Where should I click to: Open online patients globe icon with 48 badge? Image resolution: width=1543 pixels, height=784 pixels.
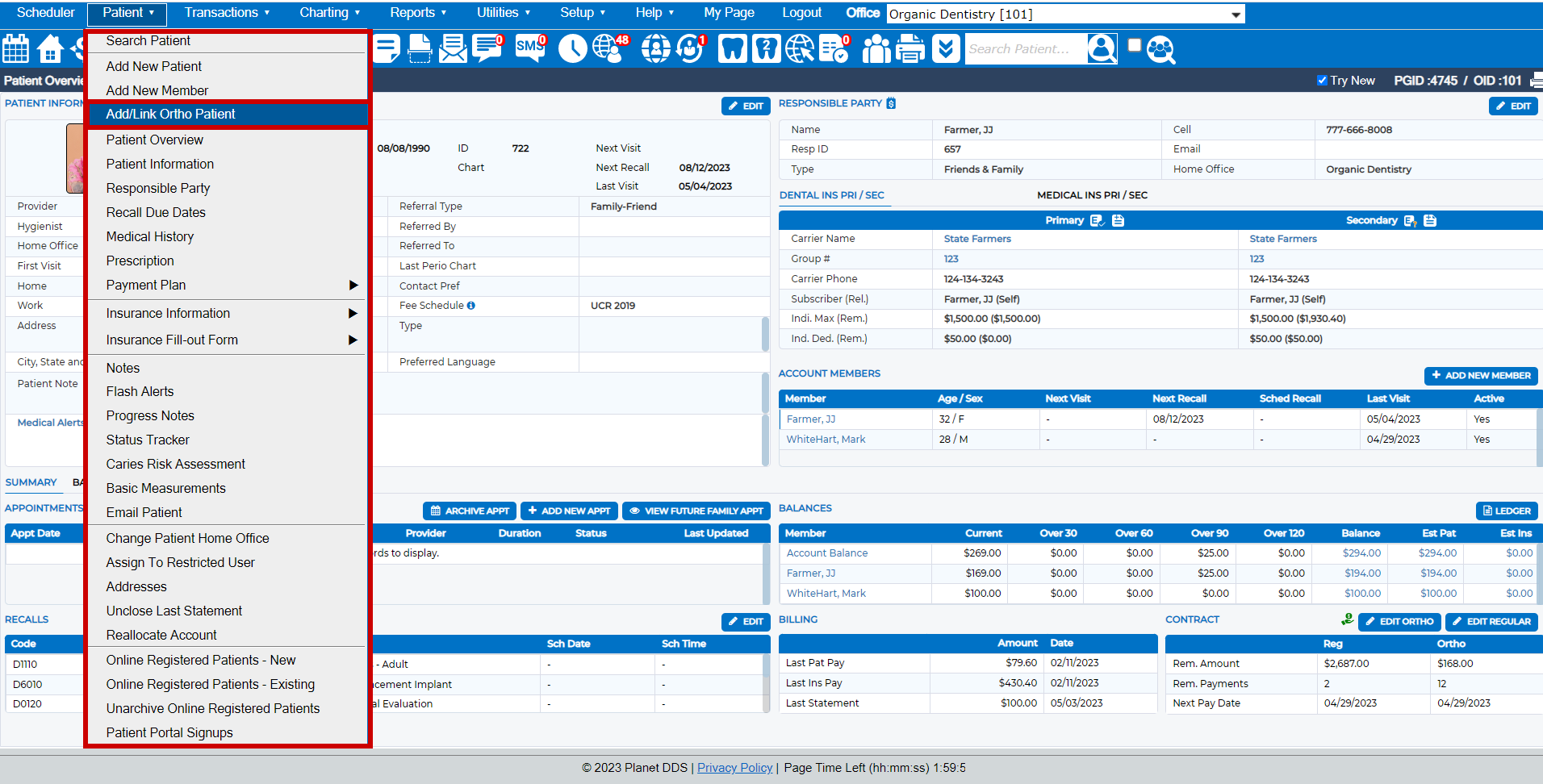(610, 48)
